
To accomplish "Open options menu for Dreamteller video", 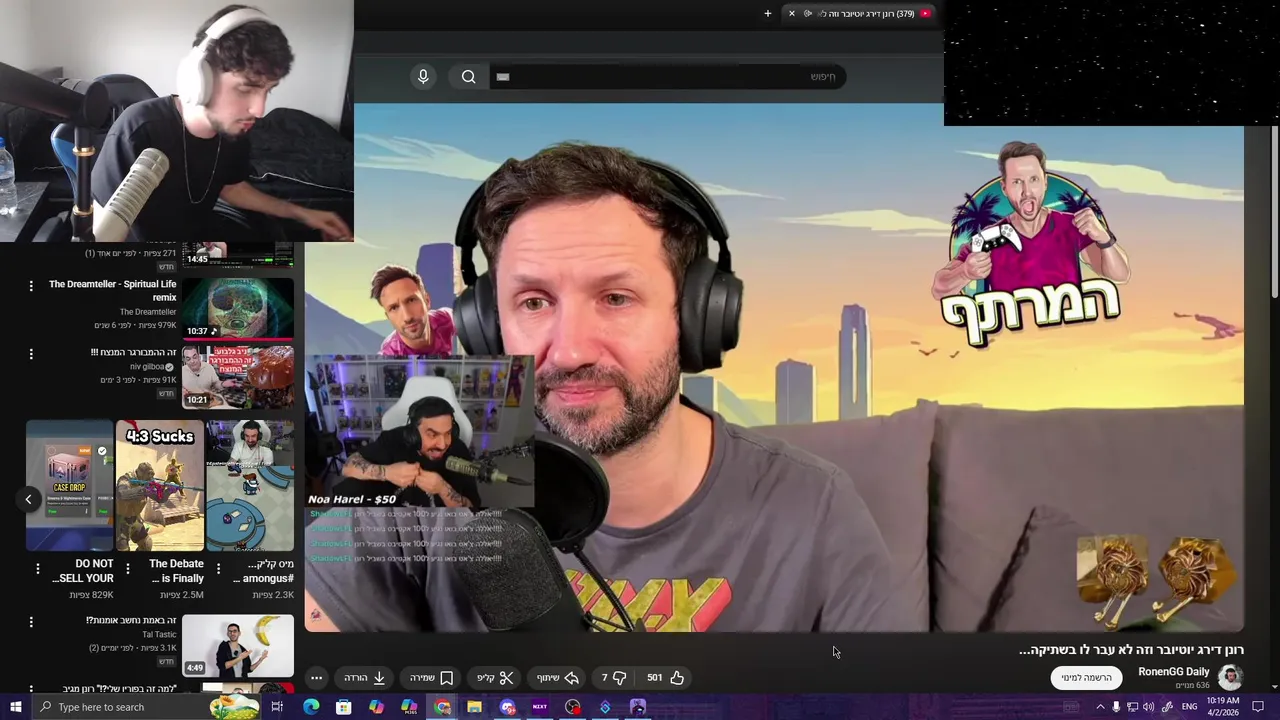I will click(x=31, y=286).
